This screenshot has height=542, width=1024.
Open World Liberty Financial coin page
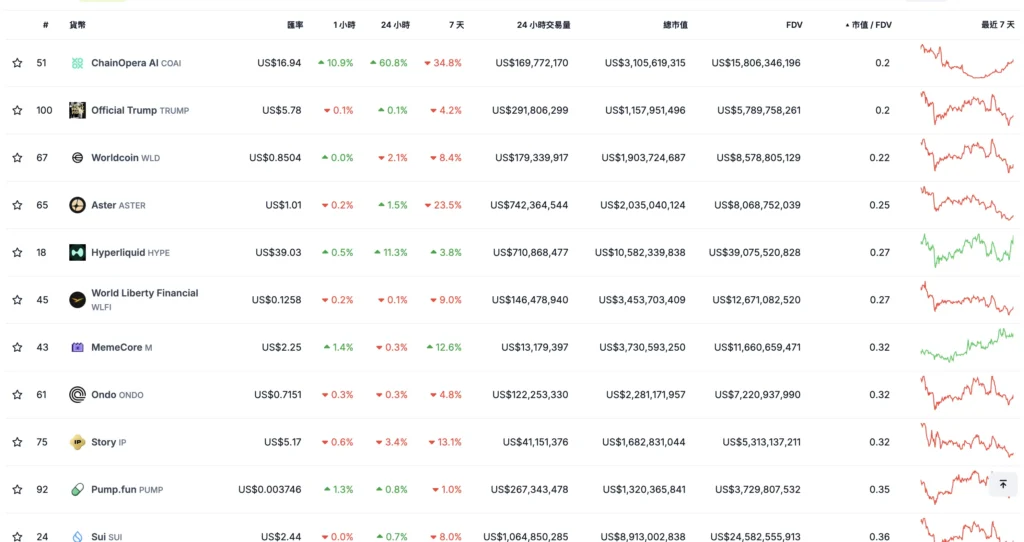point(144,293)
